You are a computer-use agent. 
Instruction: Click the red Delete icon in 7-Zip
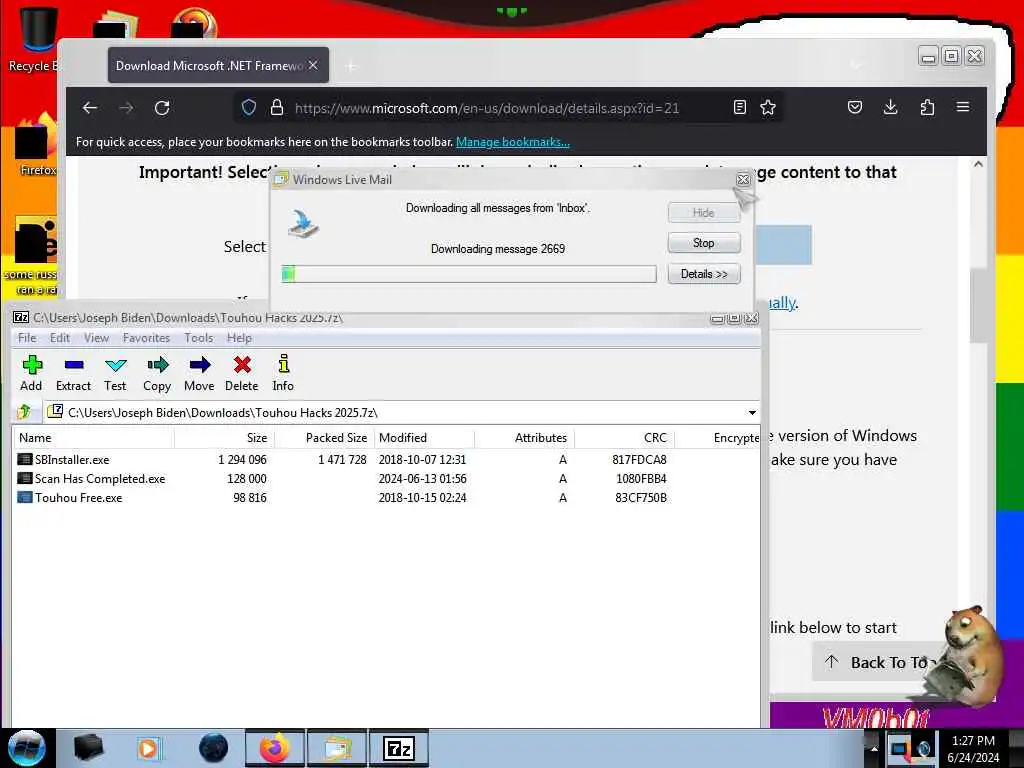(242, 373)
